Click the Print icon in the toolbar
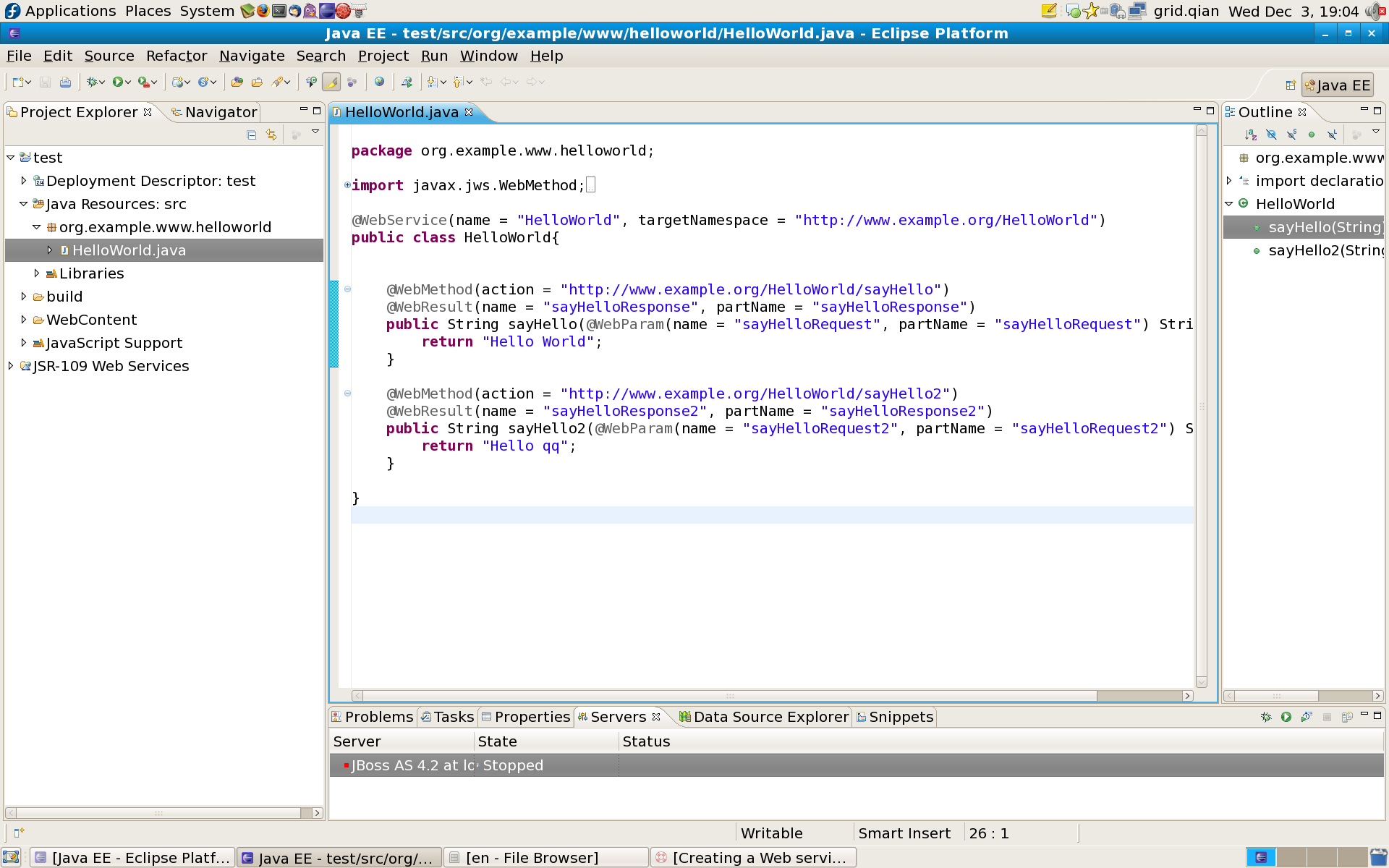The image size is (1389, 868). [65, 82]
